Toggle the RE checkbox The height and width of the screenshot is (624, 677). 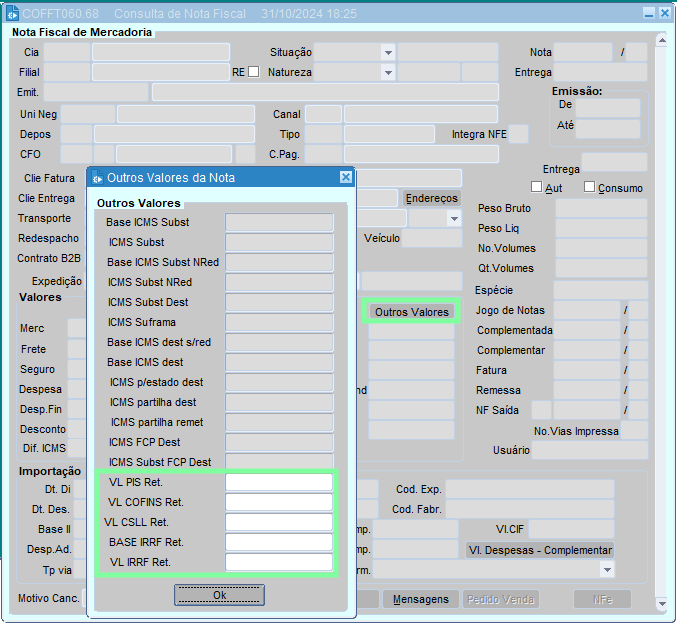(x=253, y=72)
